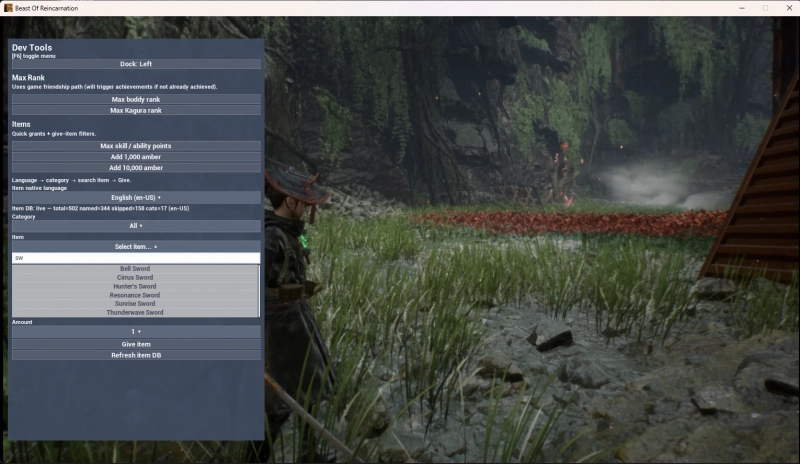Add 10,000 amber

(x=136, y=167)
